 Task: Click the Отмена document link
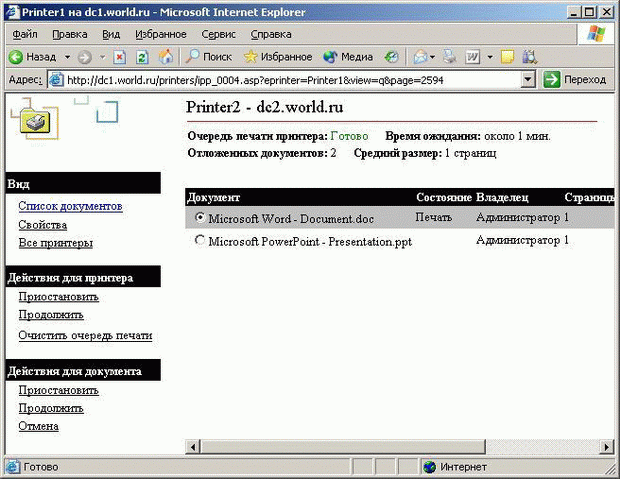point(38,426)
